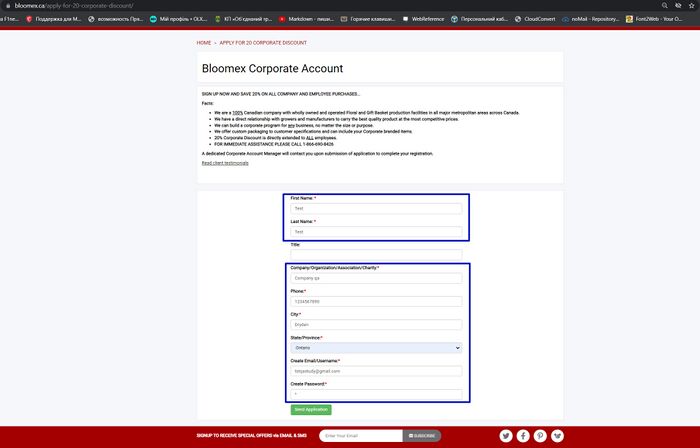Click the Bloomex Corporate Account heading
The image size is (700, 448).
pos(272,68)
